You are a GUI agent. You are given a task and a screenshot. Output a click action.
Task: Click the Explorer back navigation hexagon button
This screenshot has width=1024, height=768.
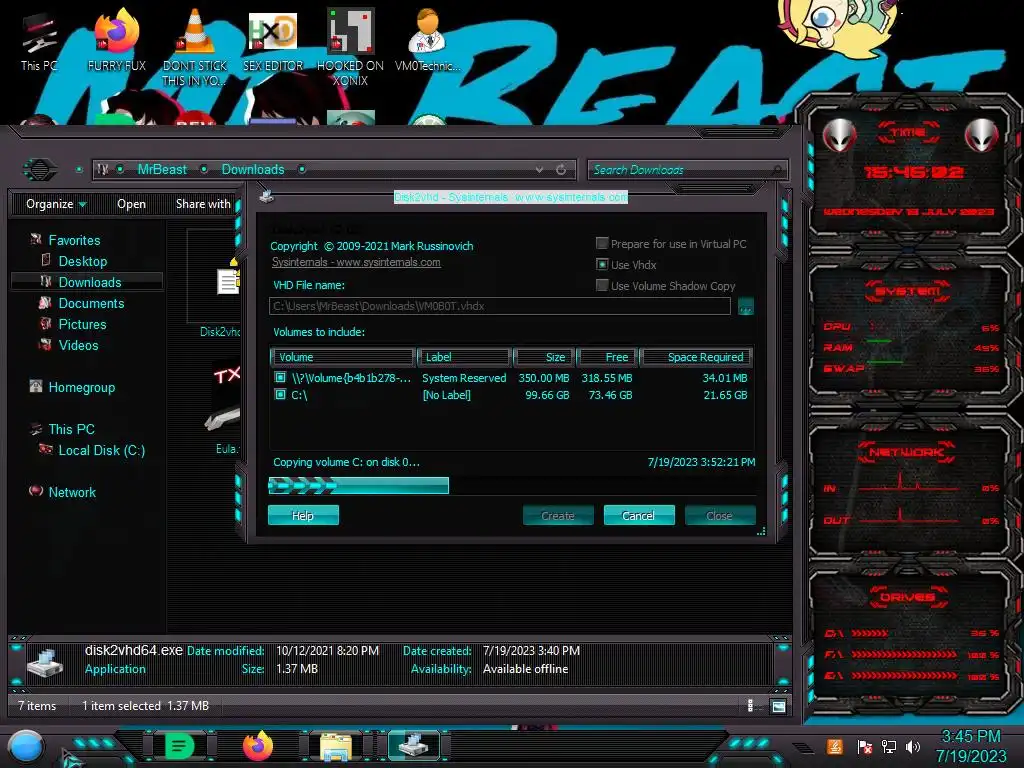[x=40, y=170]
